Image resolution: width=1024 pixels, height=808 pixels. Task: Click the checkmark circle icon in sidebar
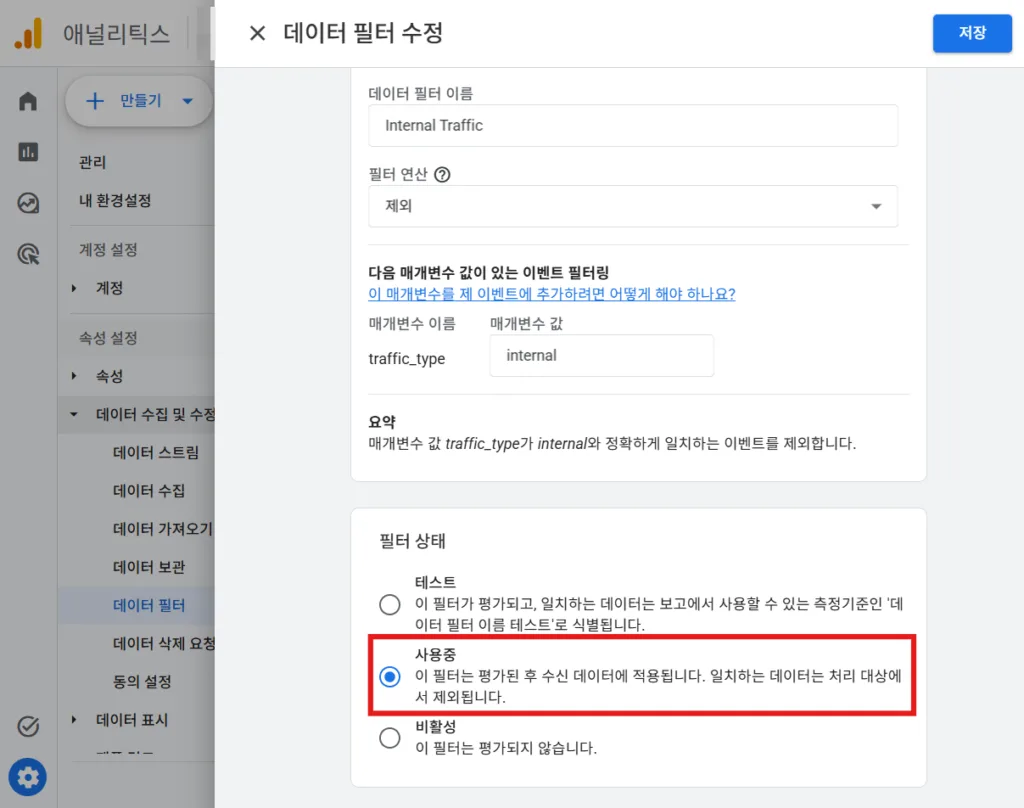point(28,726)
